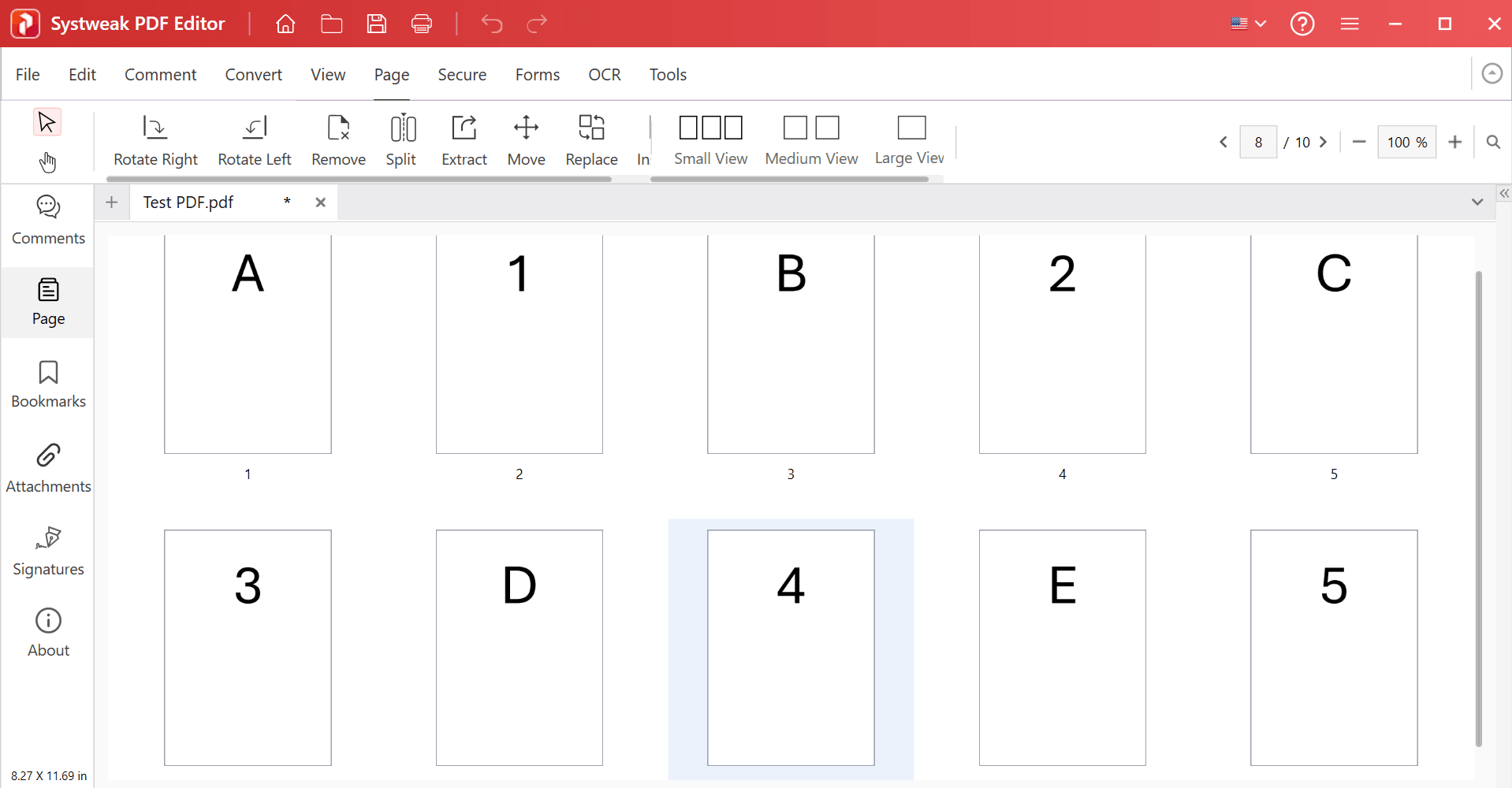Activate the hand pan tool
1512x788 pixels.
pyautogui.click(x=47, y=162)
